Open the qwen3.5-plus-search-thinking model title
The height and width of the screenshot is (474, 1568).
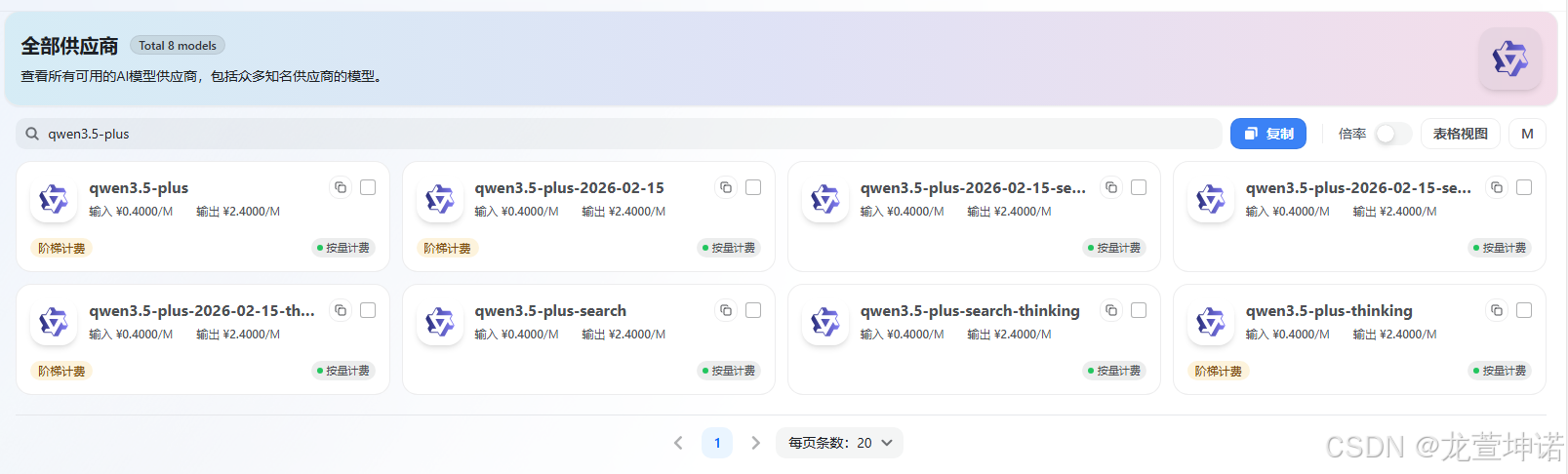pyautogui.click(x=970, y=310)
